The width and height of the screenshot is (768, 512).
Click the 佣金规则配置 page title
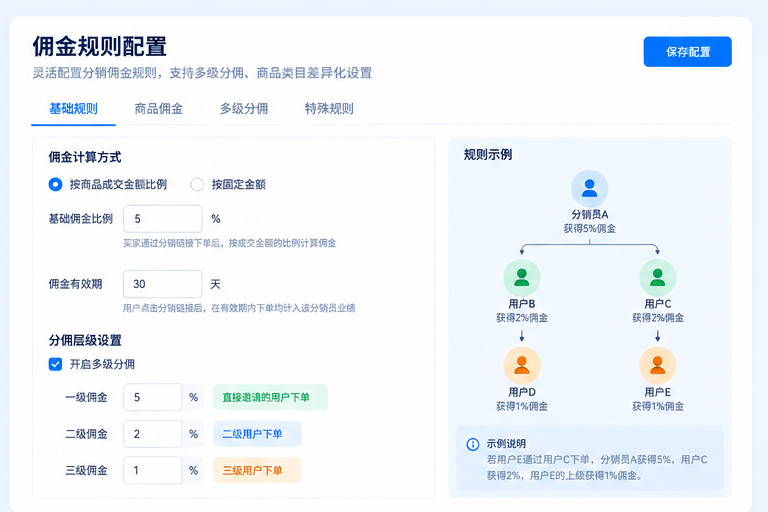coord(100,47)
